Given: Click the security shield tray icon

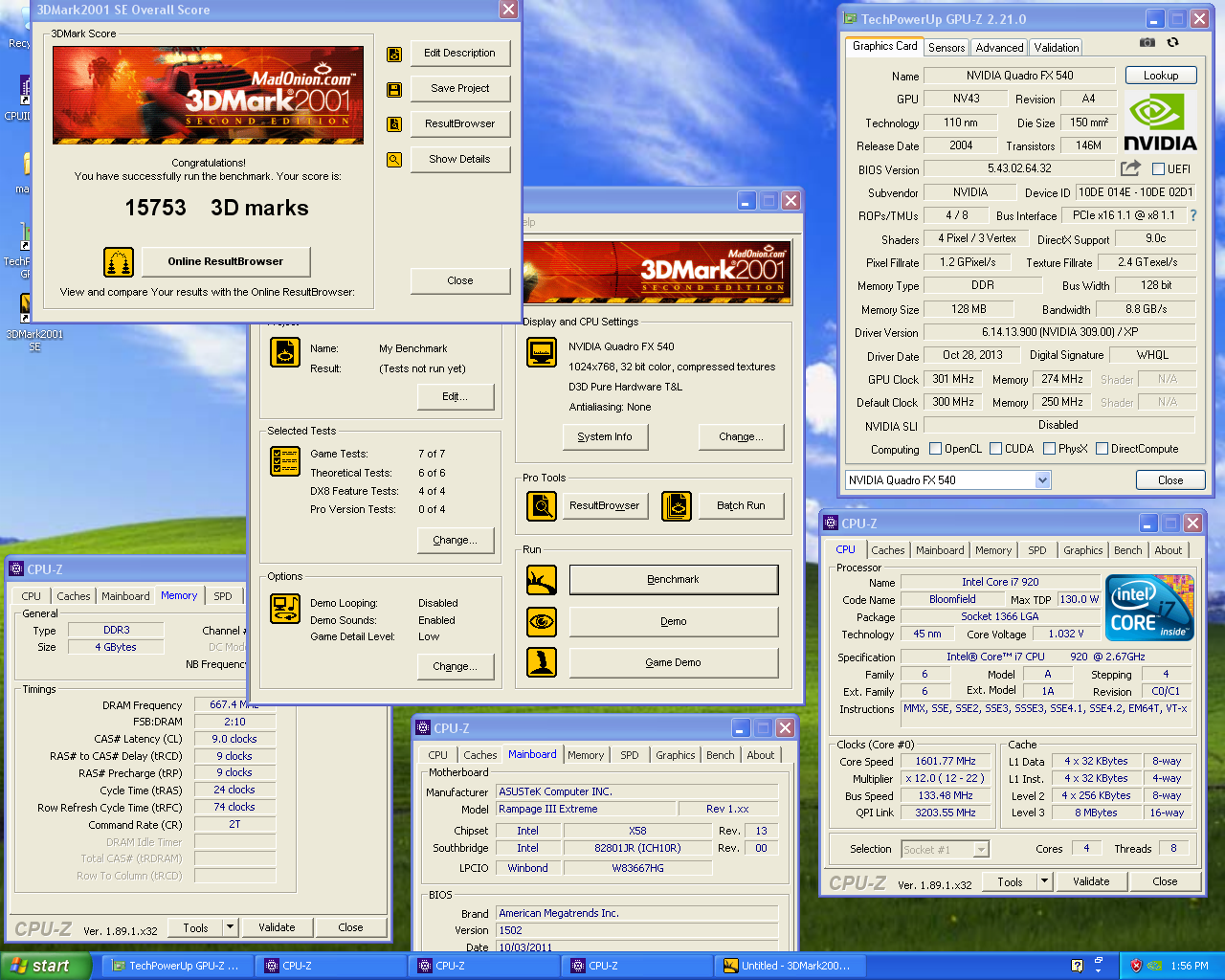Looking at the screenshot, I should 1136,966.
